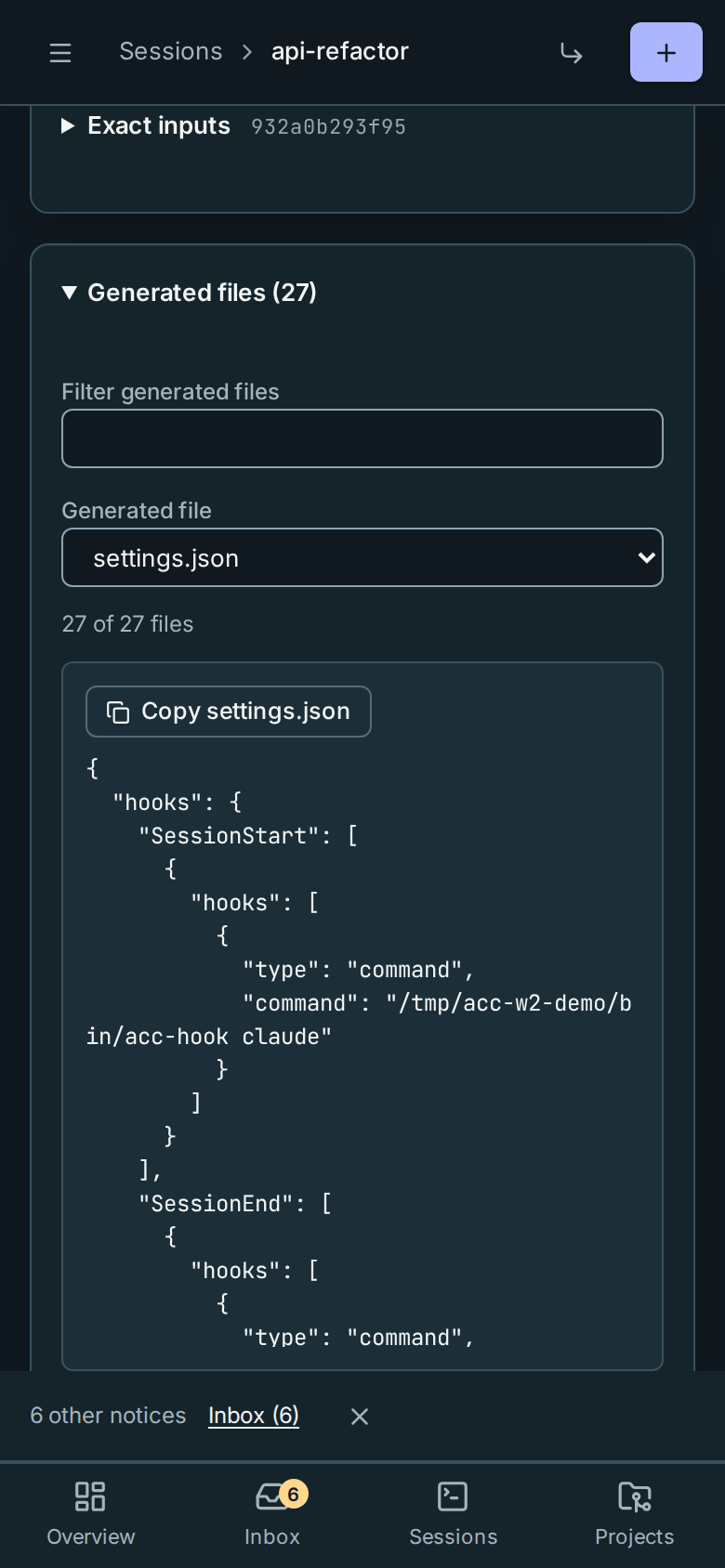Open the hamburger navigation menu

pos(60,52)
